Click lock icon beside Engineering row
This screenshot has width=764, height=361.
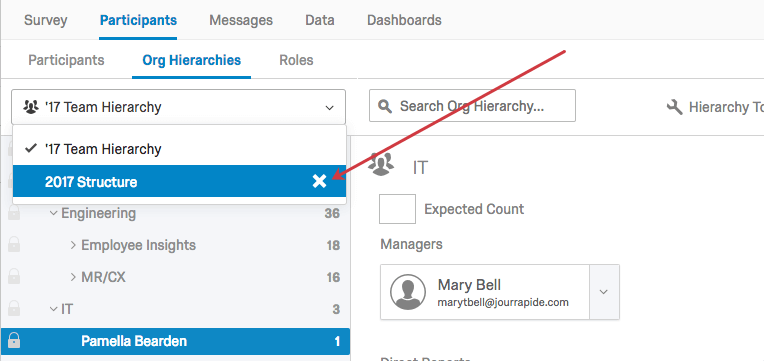[x=14, y=212]
